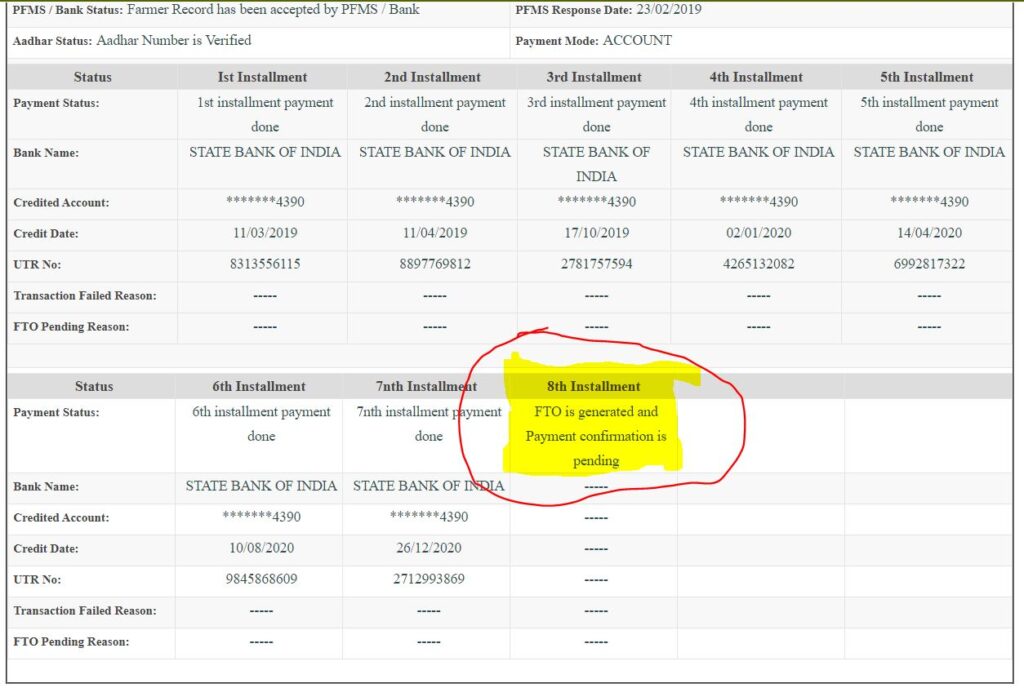
Task: Select the 1st Installment column header
Action: tap(262, 77)
